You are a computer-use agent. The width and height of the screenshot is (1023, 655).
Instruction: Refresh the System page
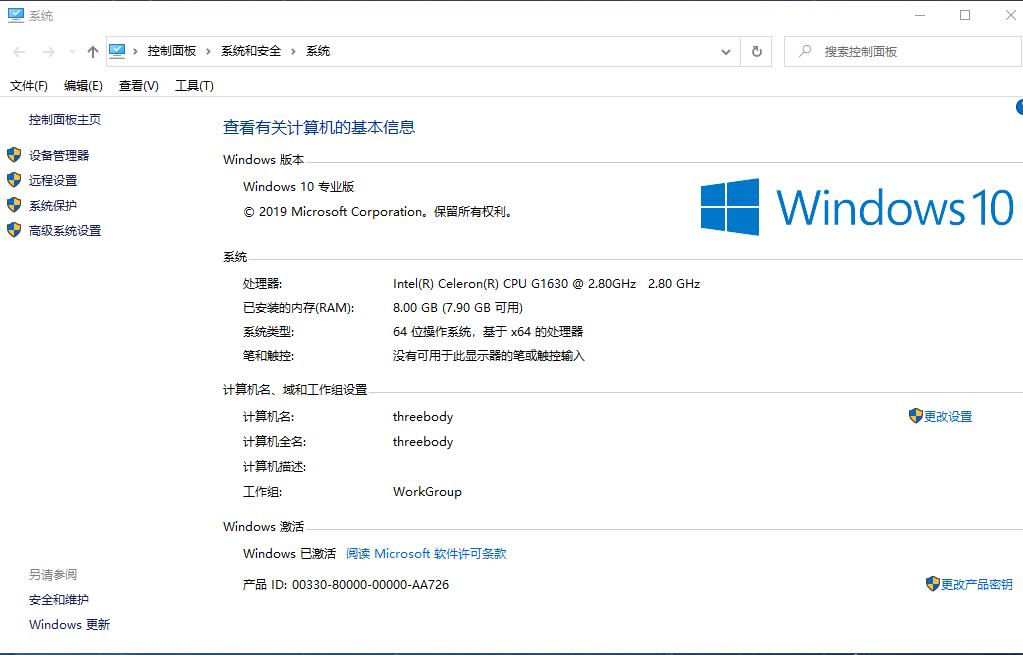[x=756, y=52]
